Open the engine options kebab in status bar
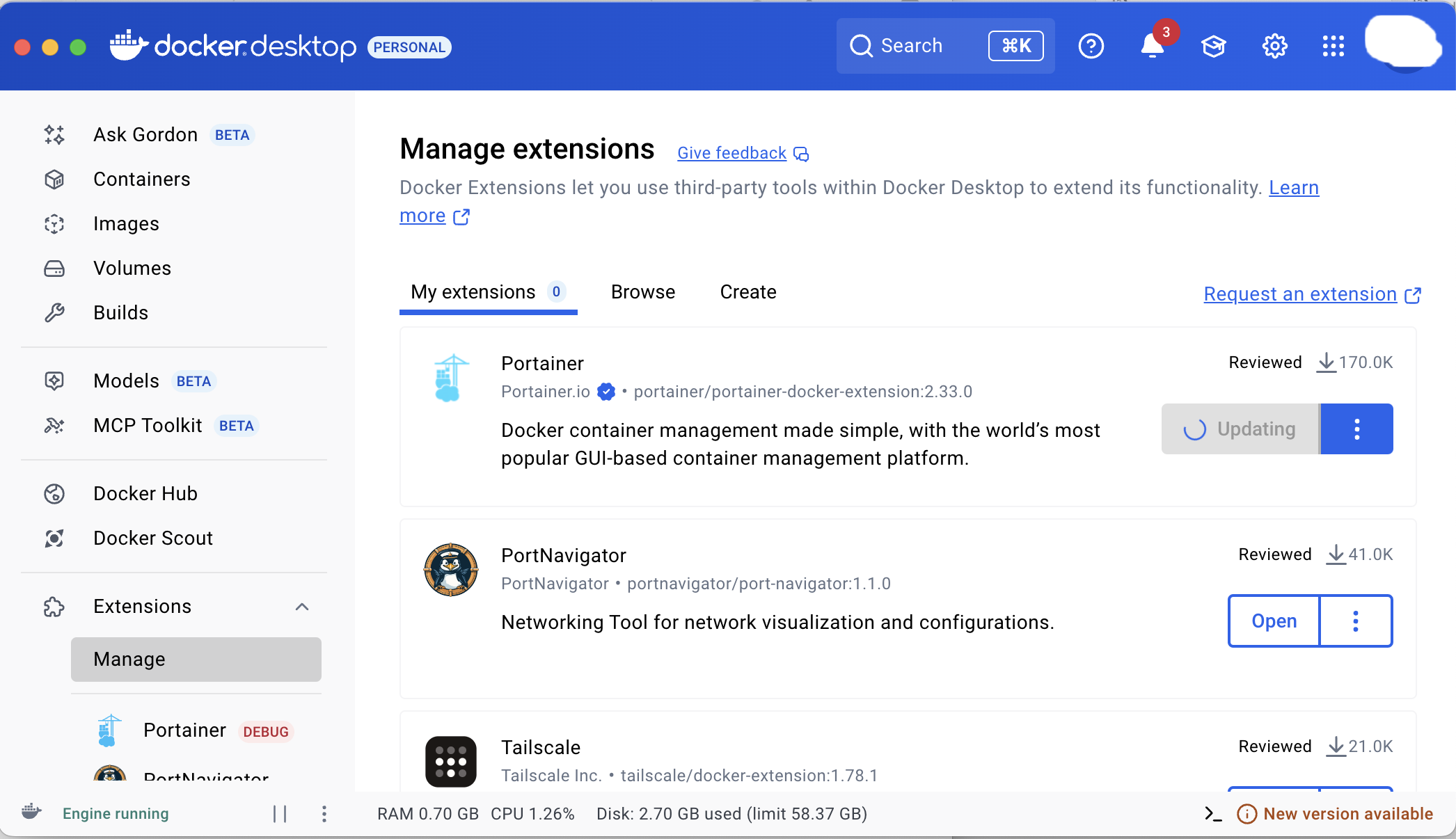 point(324,813)
